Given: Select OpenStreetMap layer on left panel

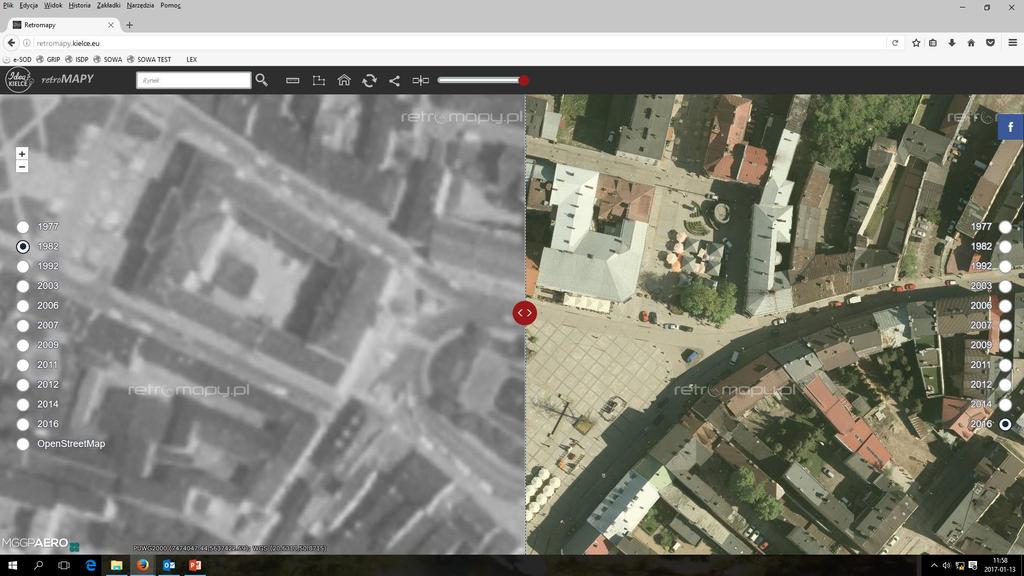Looking at the screenshot, I should pyautogui.click(x=23, y=443).
